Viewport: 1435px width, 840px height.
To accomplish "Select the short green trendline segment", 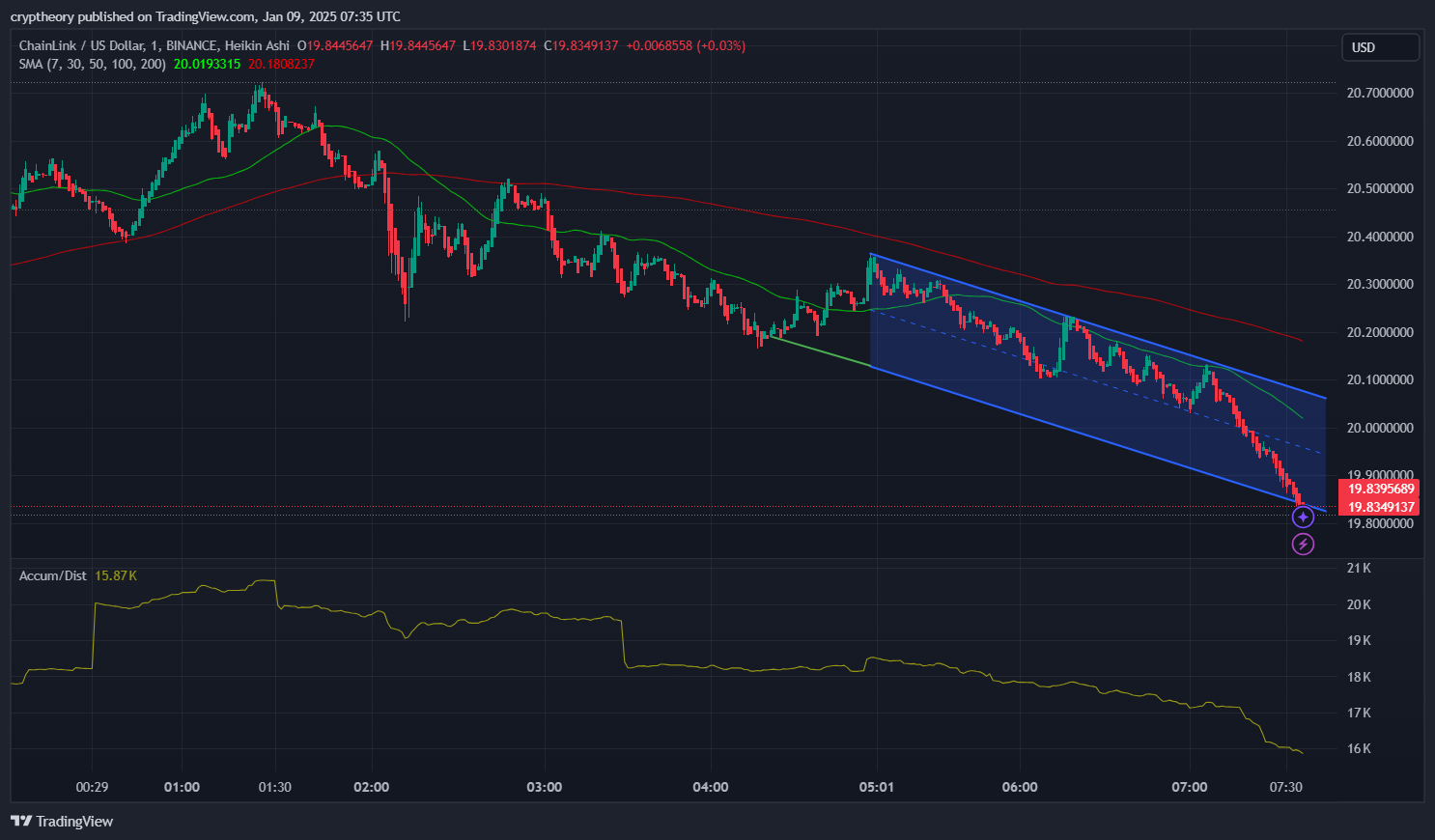I will coord(821,351).
